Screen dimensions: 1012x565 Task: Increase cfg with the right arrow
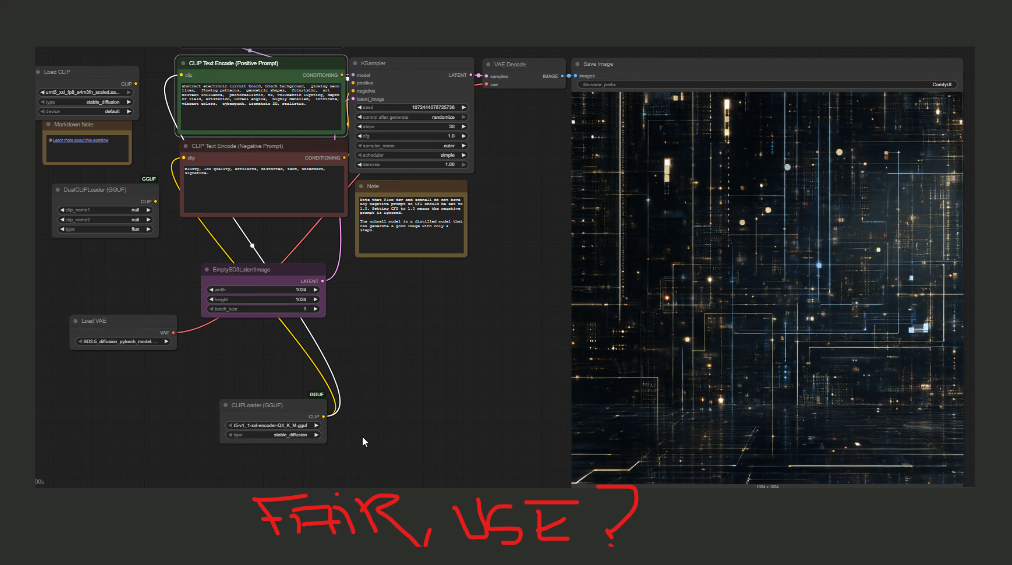pyautogui.click(x=463, y=136)
